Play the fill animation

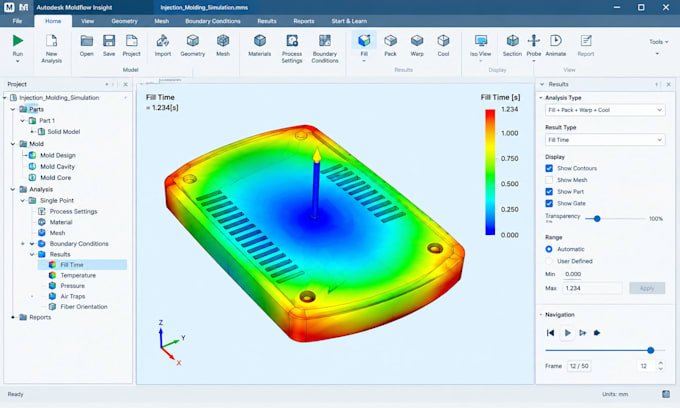[567, 333]
